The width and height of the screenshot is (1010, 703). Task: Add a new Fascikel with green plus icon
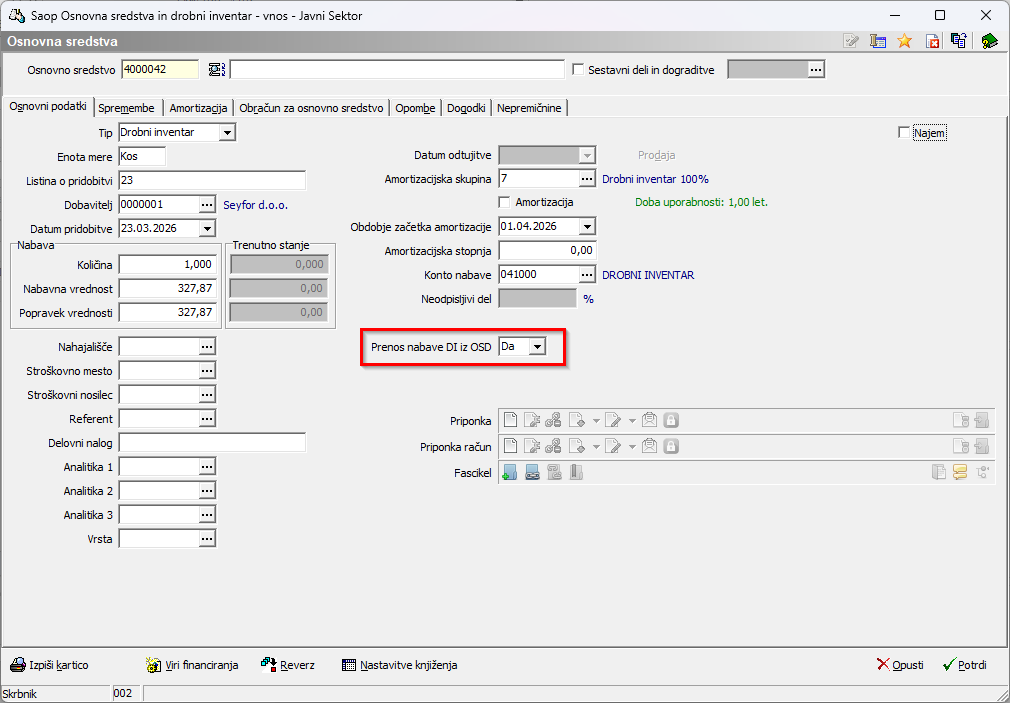tap(510, 473)
